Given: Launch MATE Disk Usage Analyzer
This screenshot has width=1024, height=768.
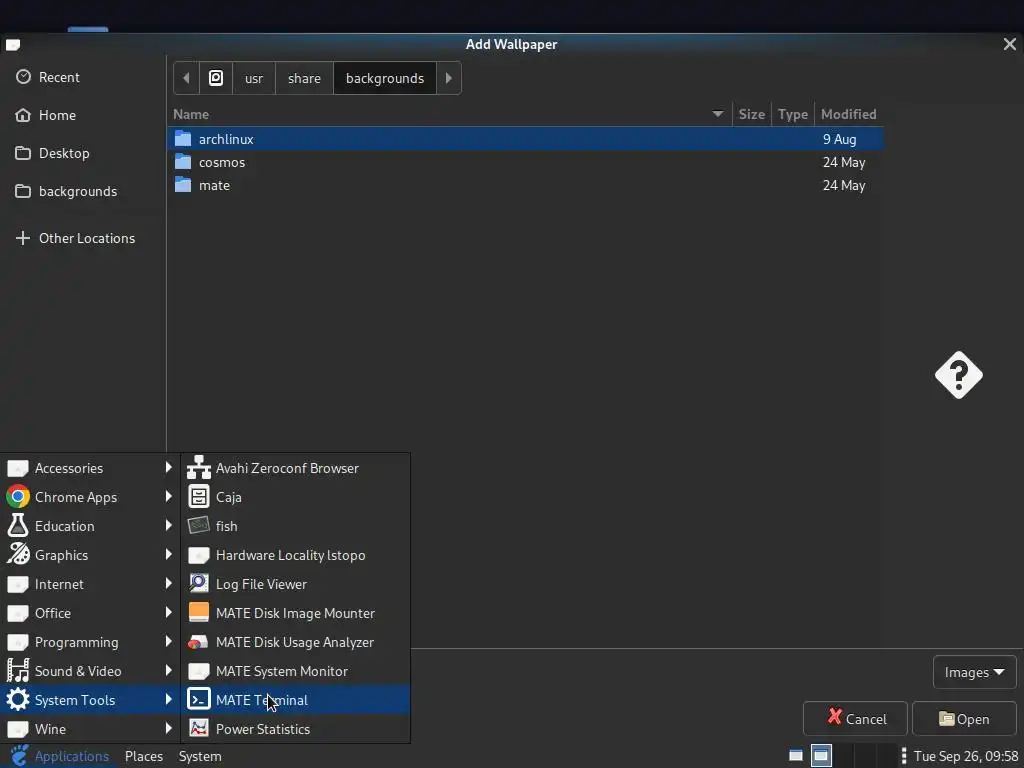Looking at the screenshot, I should [296, 642].
